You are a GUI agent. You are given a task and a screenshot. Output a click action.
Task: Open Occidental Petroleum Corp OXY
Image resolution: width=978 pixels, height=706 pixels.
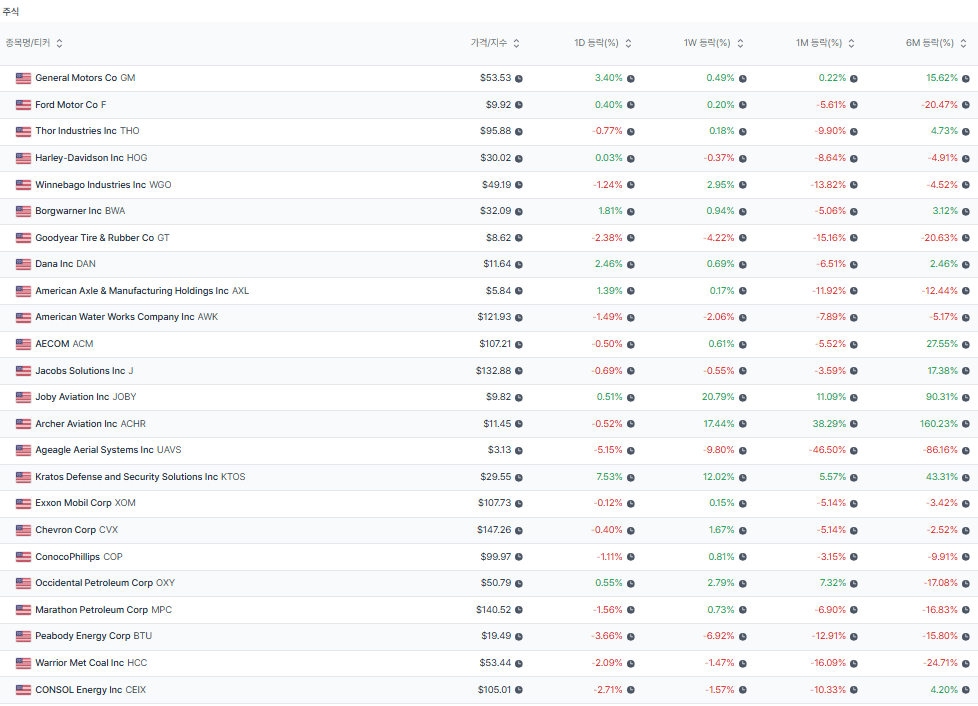click(x=105, y=583)
